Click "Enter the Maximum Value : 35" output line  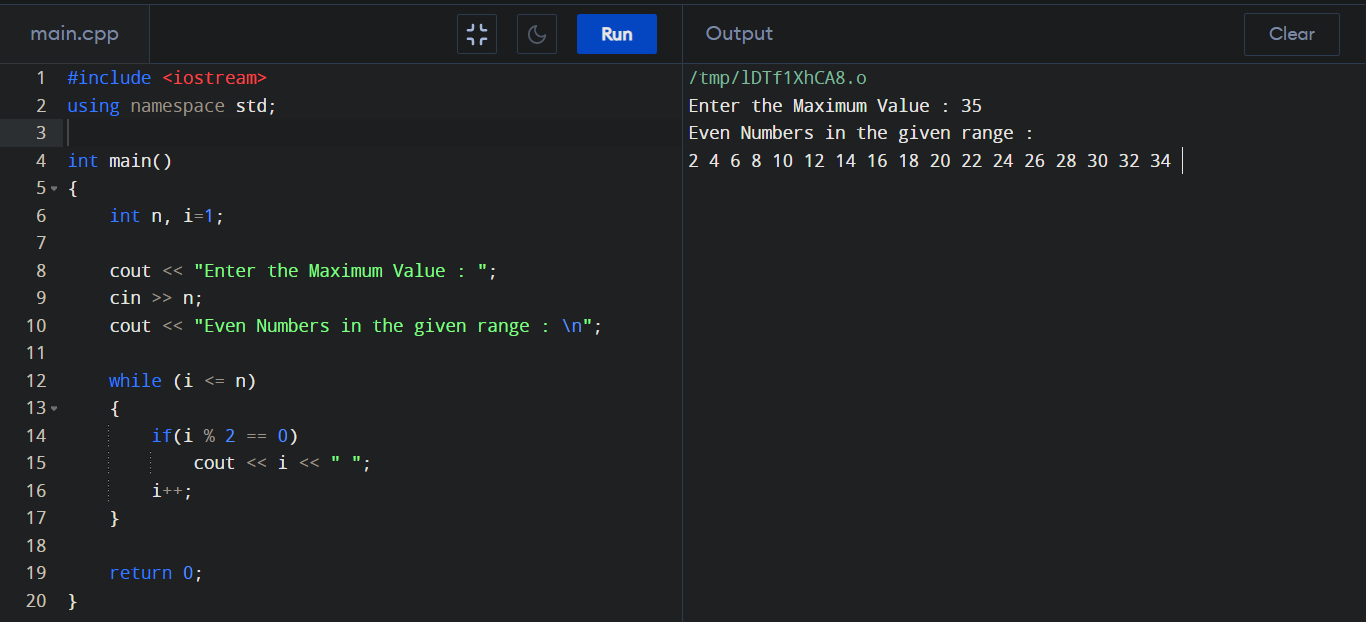(x=836, y=106)
